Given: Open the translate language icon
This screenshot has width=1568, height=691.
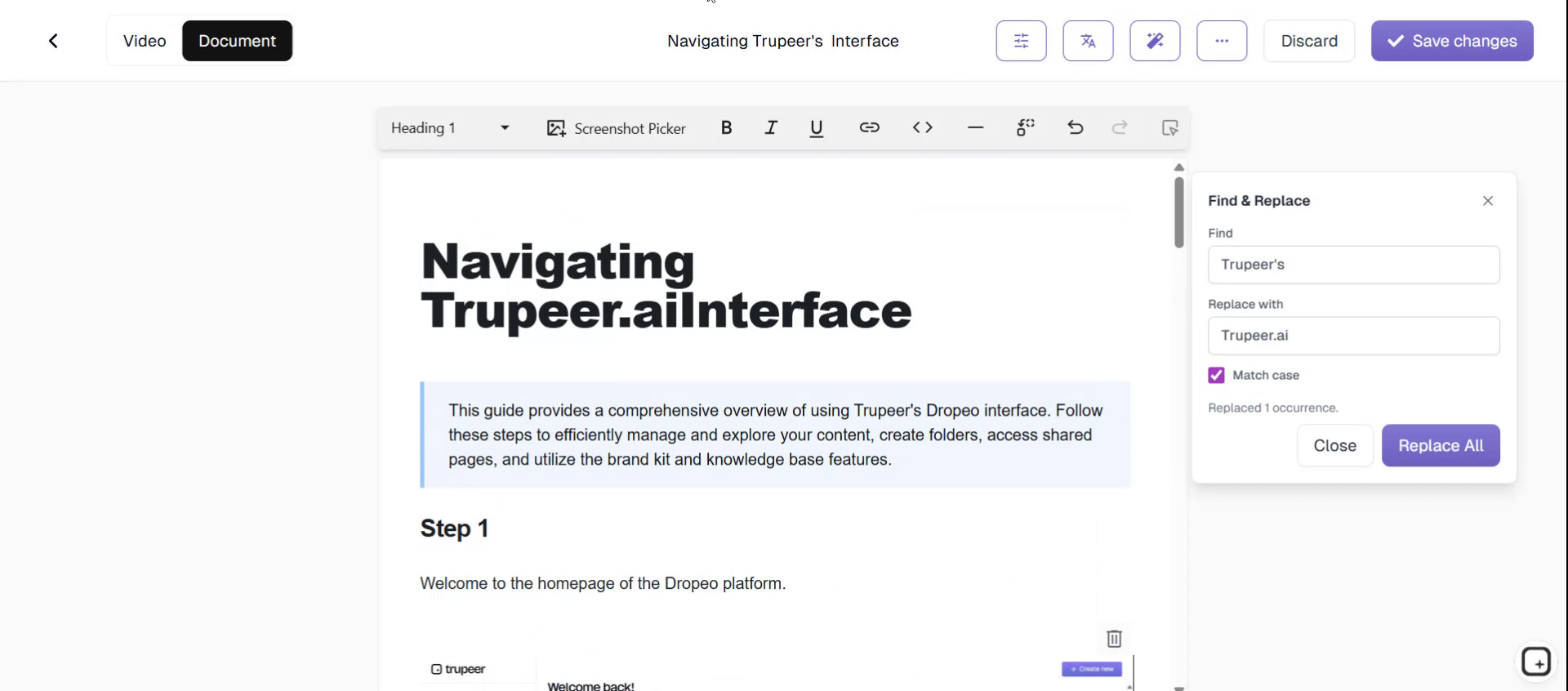Looking at the screenshot, I should click(1088, 41).
